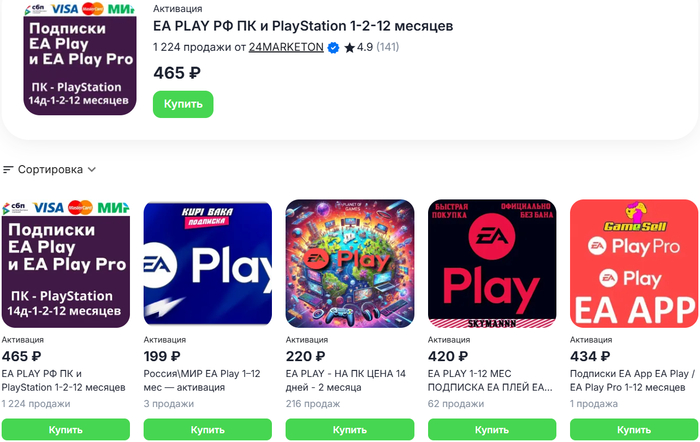Expand the Сортировка dropdown chevron
This screenshot has width=700, height=442.
92,170
